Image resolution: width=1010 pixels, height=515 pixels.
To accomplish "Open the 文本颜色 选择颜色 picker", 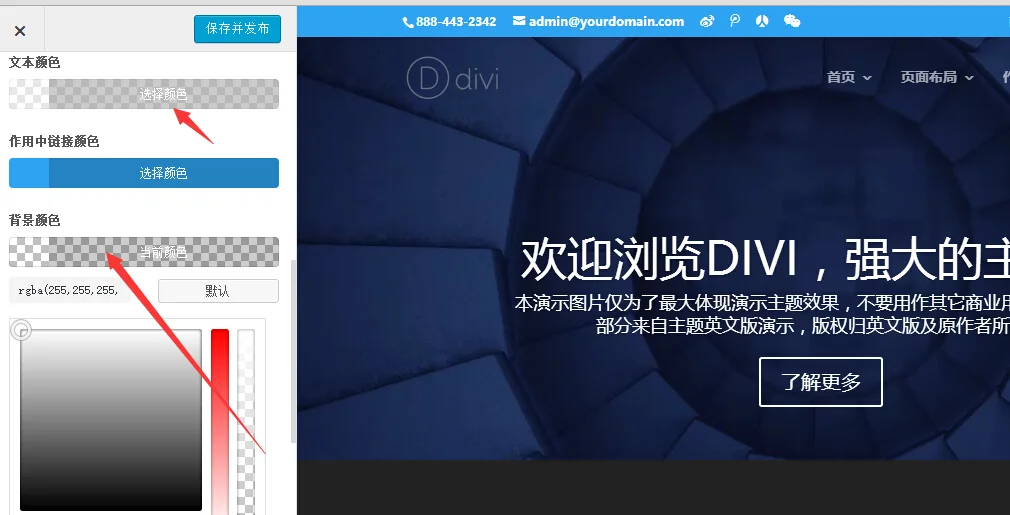I will [144, 94].
